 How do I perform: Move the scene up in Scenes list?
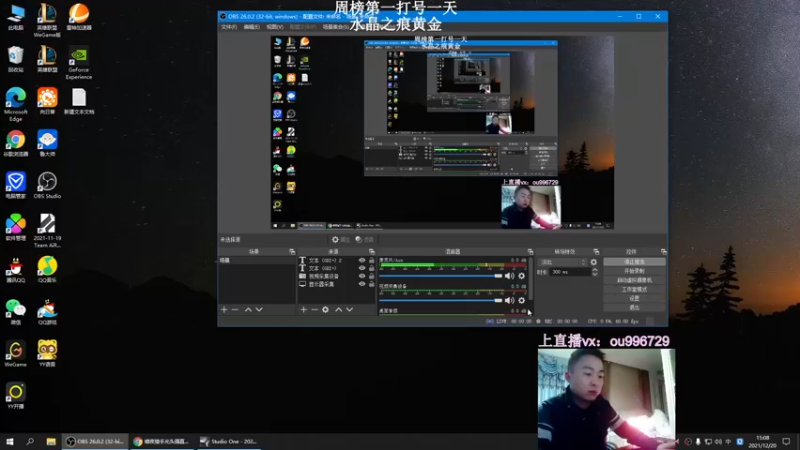(x=248, y=309)
